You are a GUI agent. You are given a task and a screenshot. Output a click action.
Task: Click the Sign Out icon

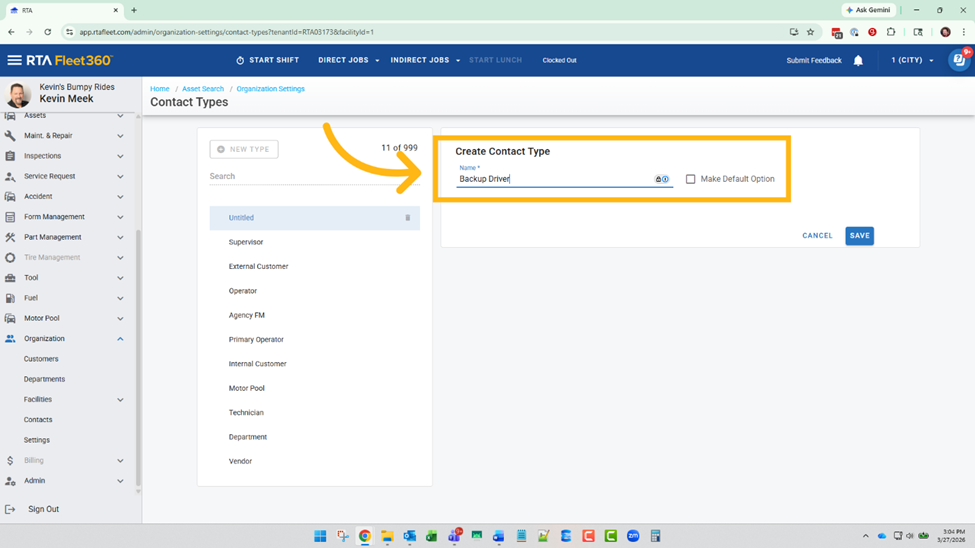pos(10,509)
